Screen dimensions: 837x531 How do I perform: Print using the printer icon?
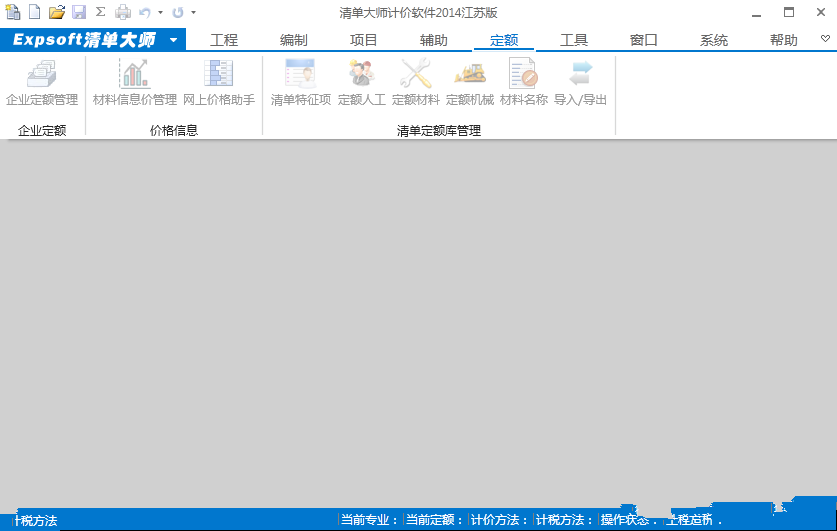(123, 12)
